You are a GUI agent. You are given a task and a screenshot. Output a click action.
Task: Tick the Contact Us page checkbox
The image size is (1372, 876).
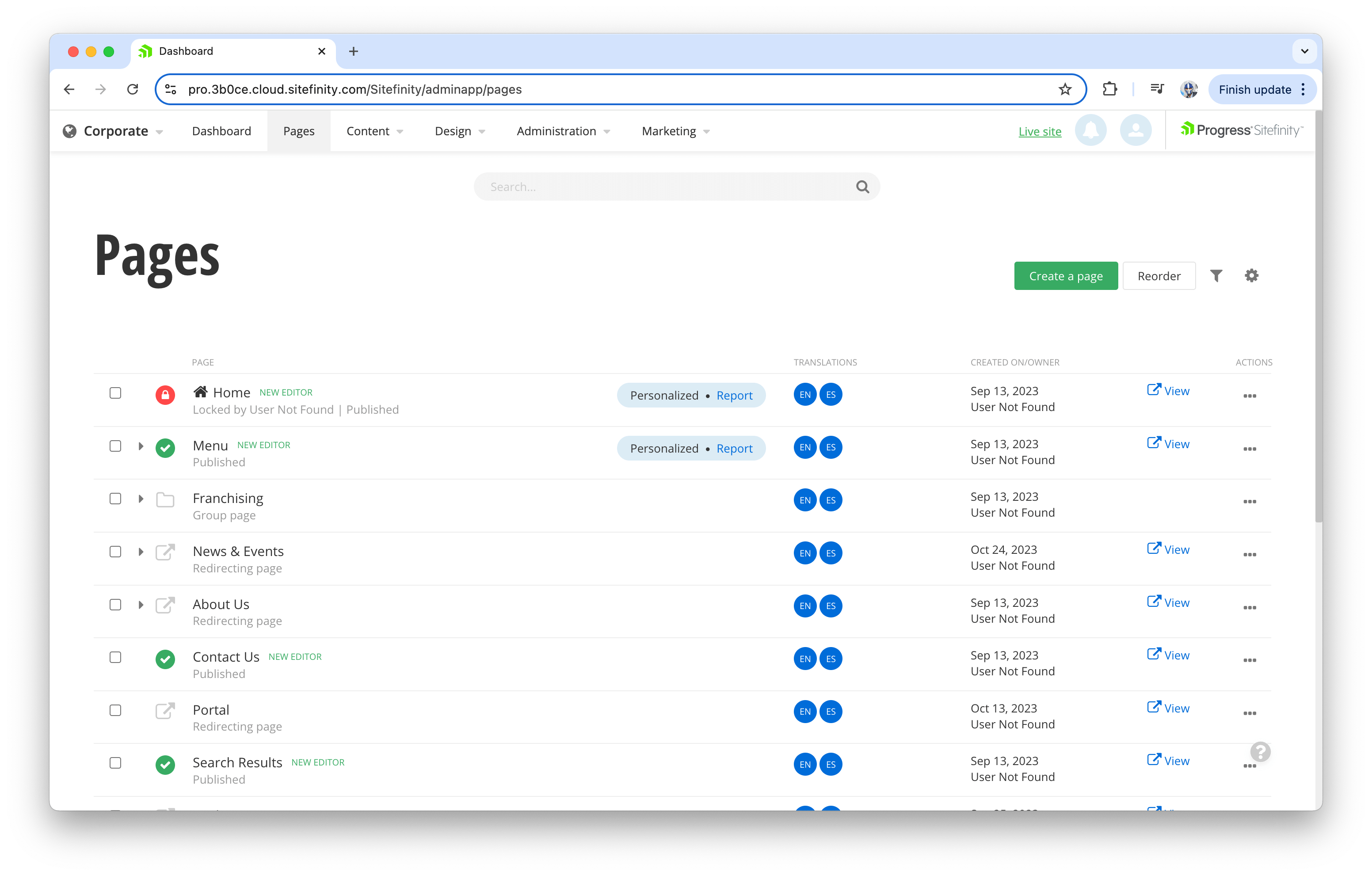[116, 657]
